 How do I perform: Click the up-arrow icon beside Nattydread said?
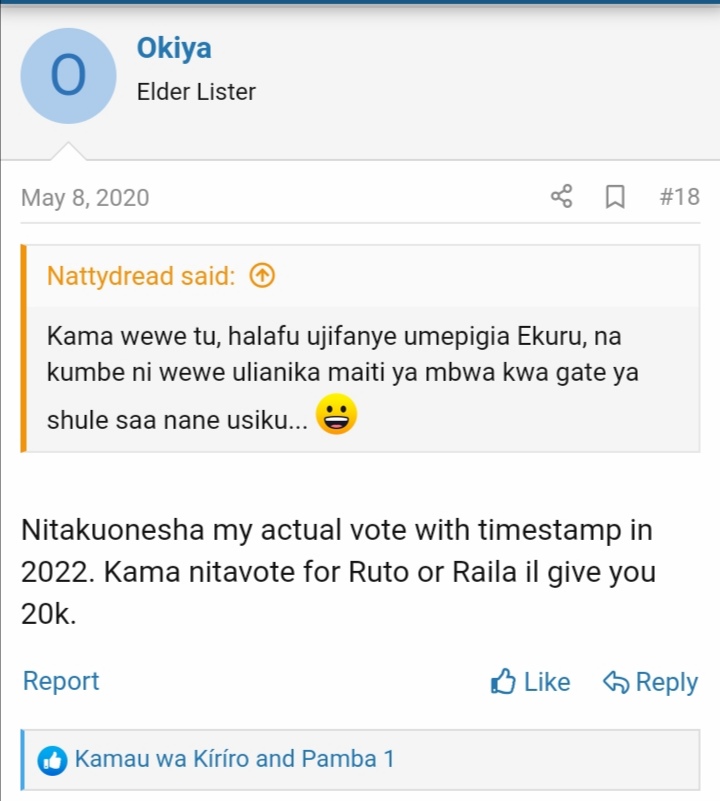[261, 276]
